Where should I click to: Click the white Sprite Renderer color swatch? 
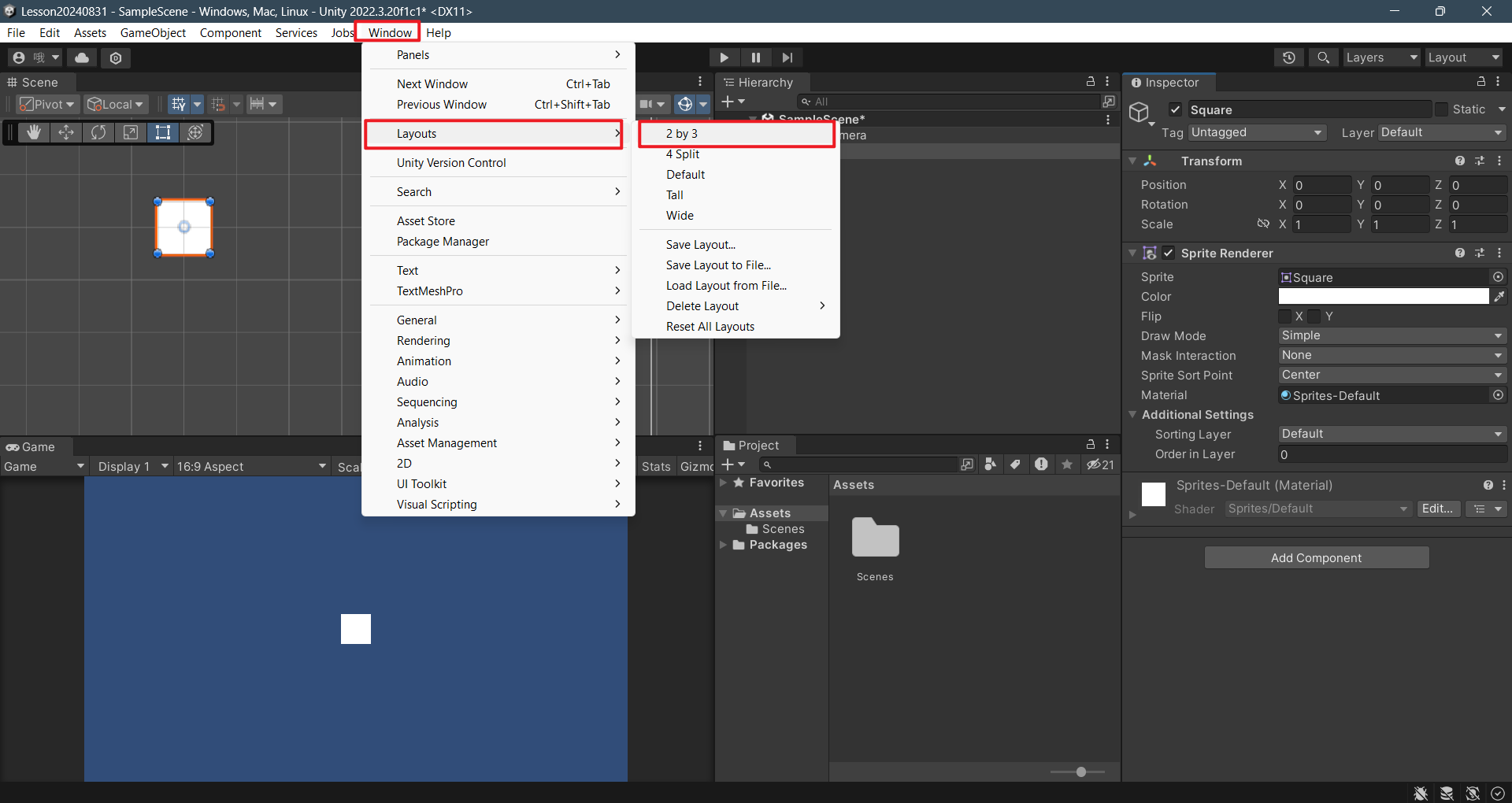click(1383, 297)
